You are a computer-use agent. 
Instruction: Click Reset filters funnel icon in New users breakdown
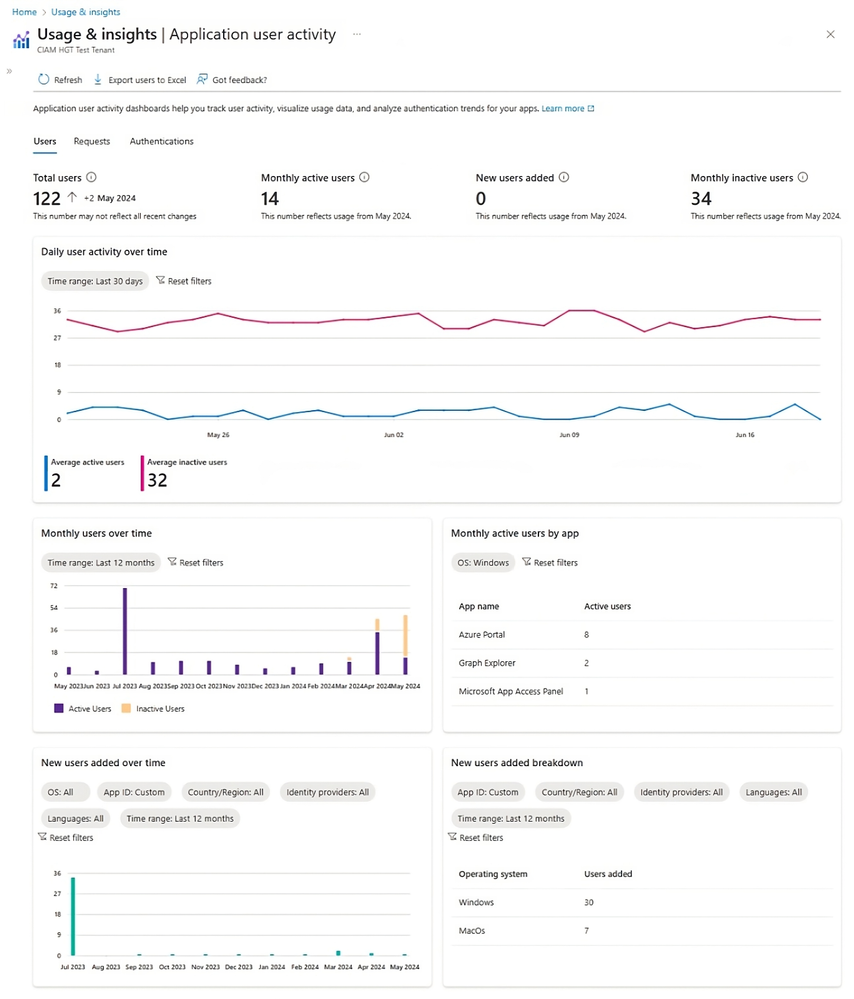452,837
